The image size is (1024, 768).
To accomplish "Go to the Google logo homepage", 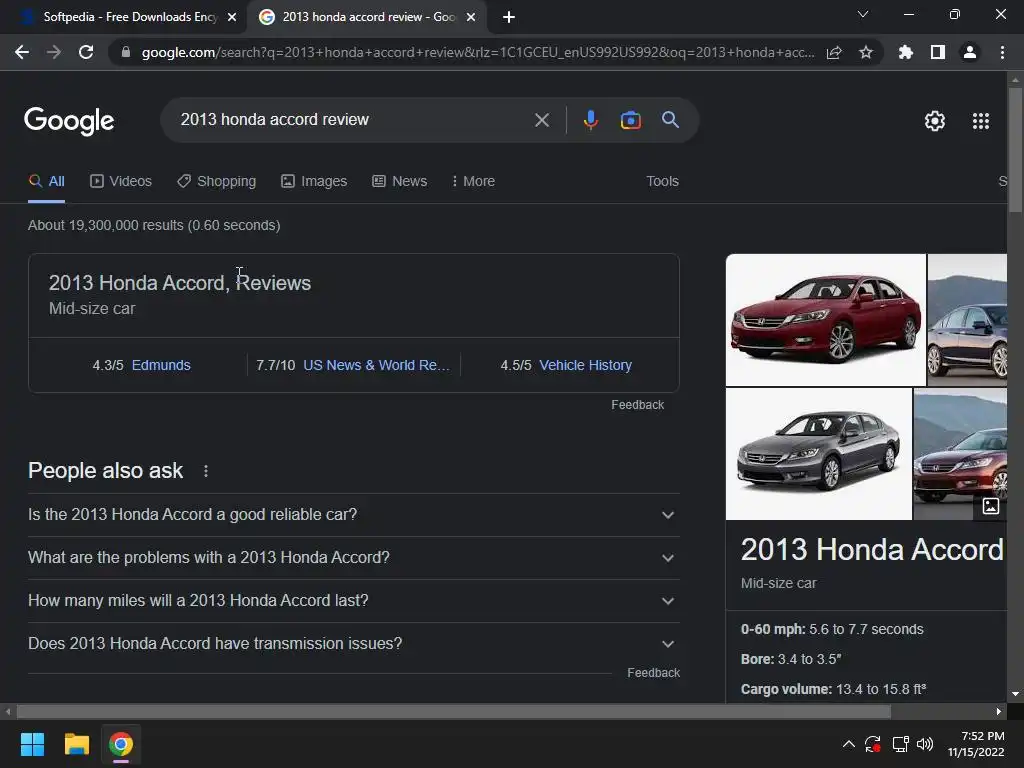I will click(x=69, y=121).
